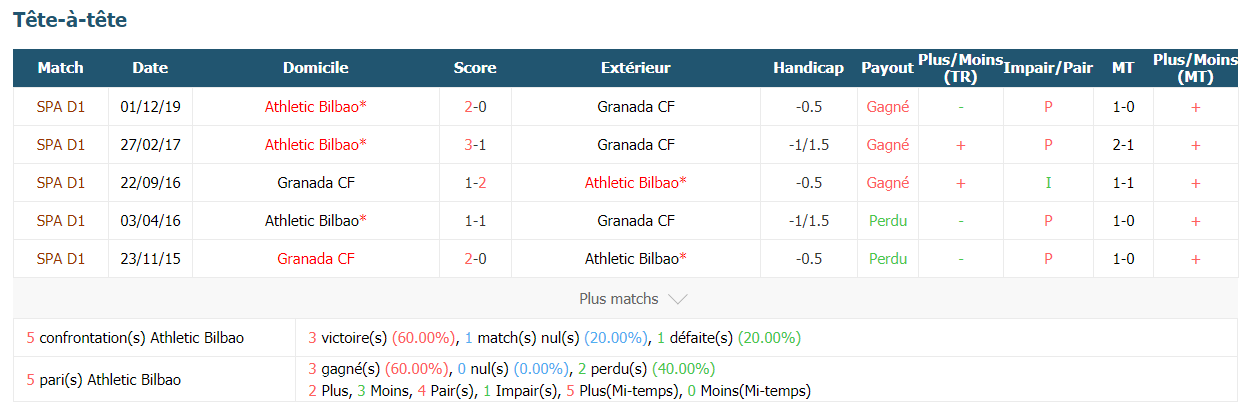
Task: Select Granada CF away team on 03/04/16
Action: pyautogui.click(x=636, y=220)
